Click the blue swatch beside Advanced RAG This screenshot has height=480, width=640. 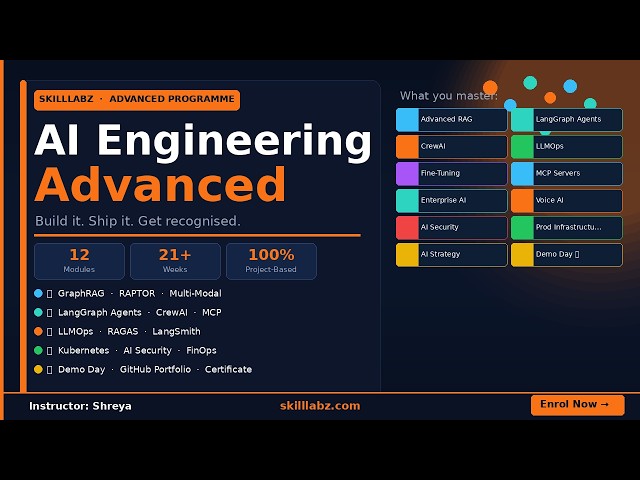click(x=407, y=120)
